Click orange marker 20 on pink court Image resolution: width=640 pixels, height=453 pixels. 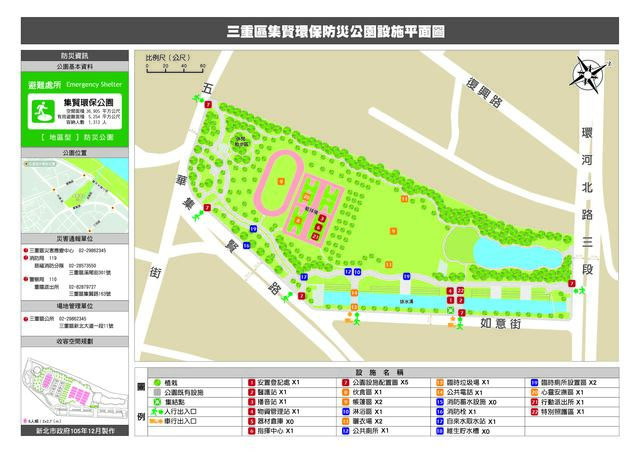306,197
